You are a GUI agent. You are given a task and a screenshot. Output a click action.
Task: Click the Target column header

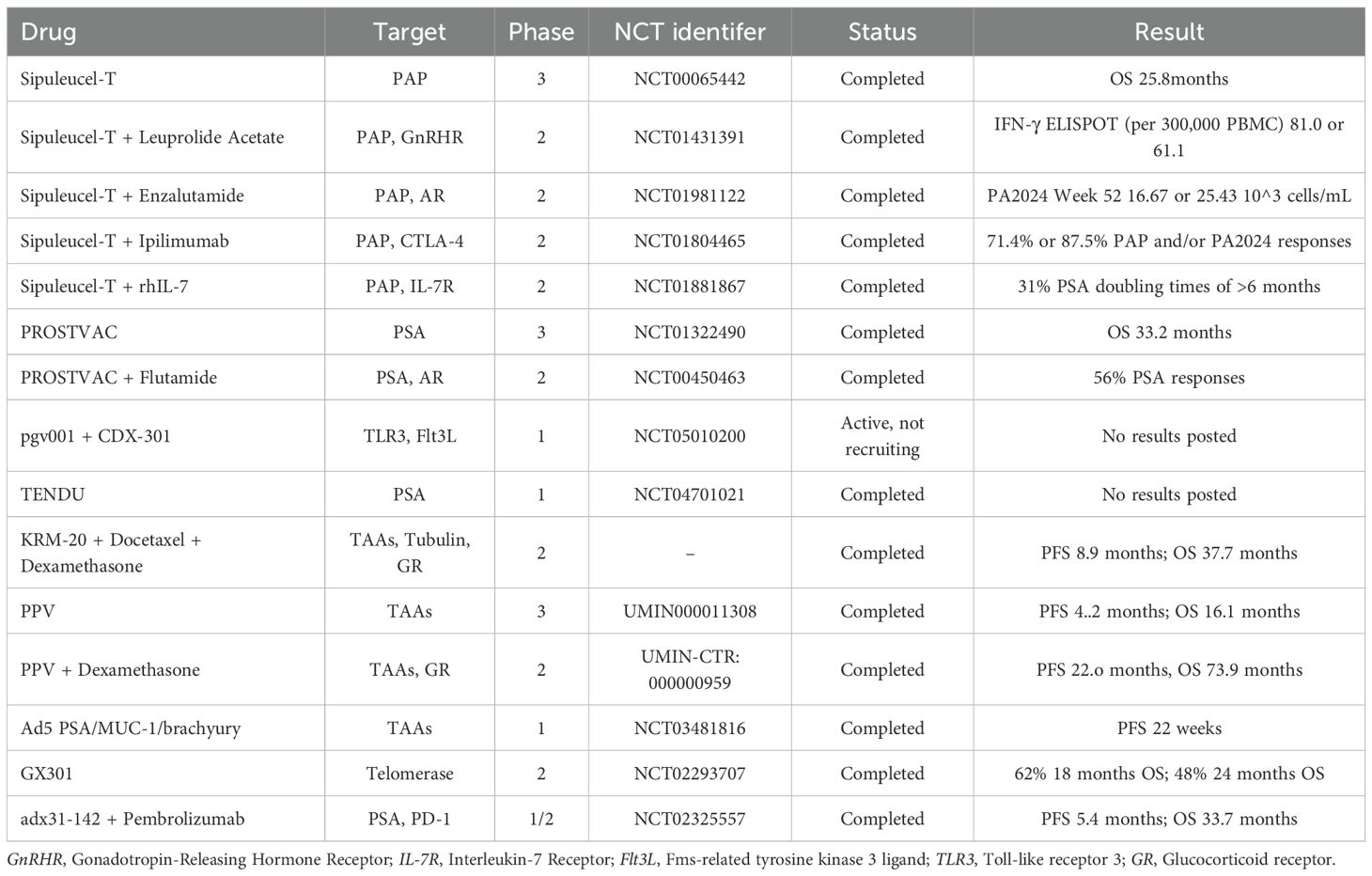pos(410,32)
